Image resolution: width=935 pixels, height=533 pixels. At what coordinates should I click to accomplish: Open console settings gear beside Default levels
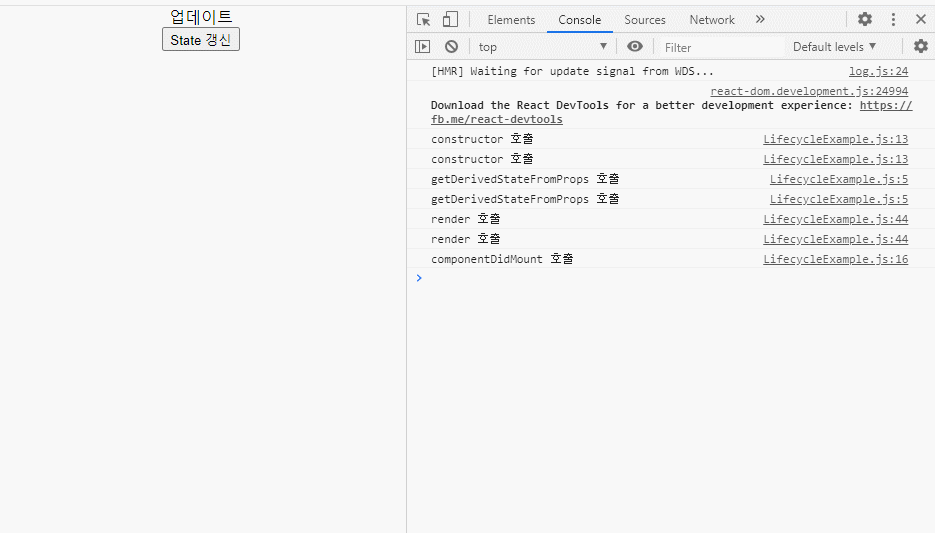[921, 46]
